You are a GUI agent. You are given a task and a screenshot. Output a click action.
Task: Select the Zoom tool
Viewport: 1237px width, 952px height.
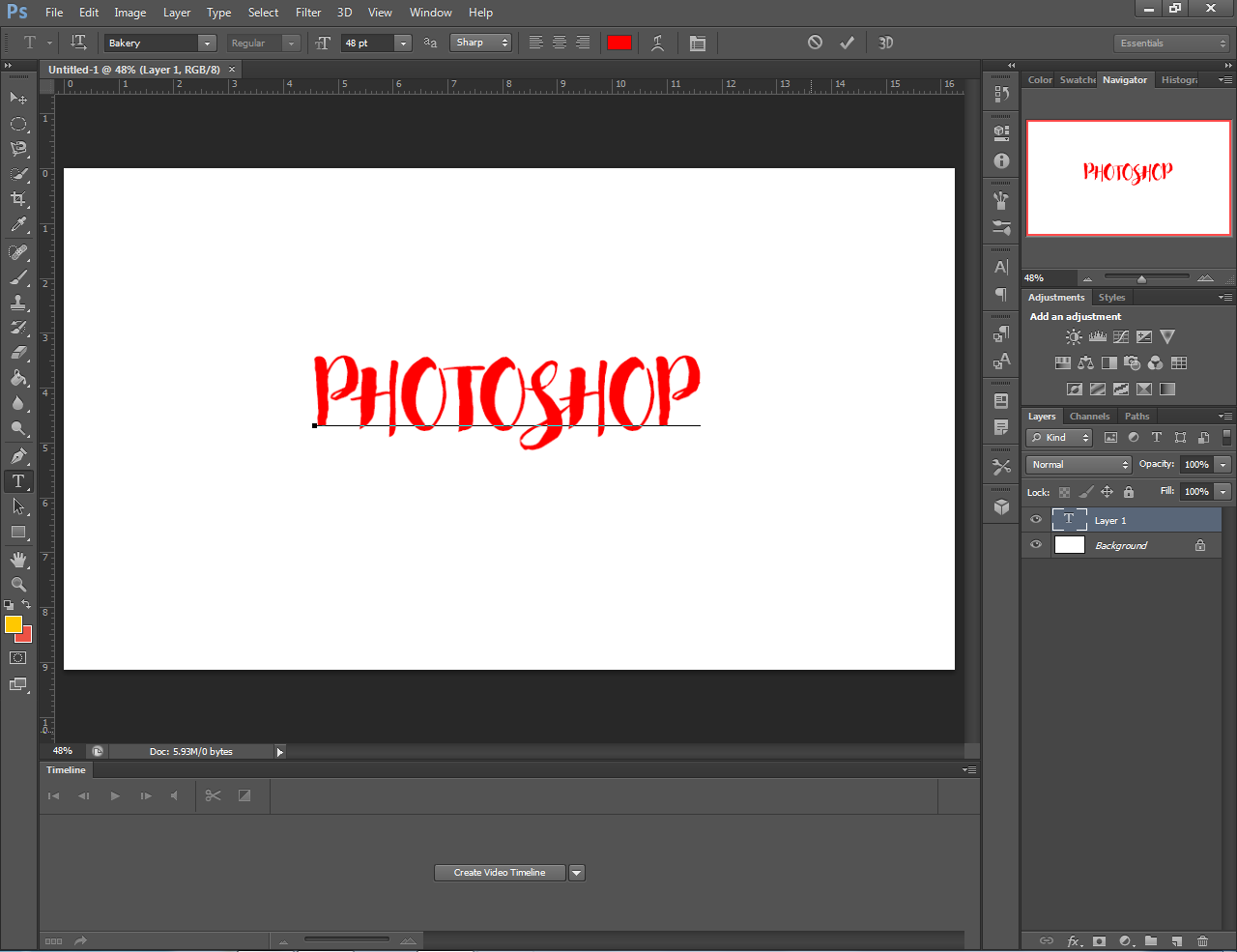18,585
